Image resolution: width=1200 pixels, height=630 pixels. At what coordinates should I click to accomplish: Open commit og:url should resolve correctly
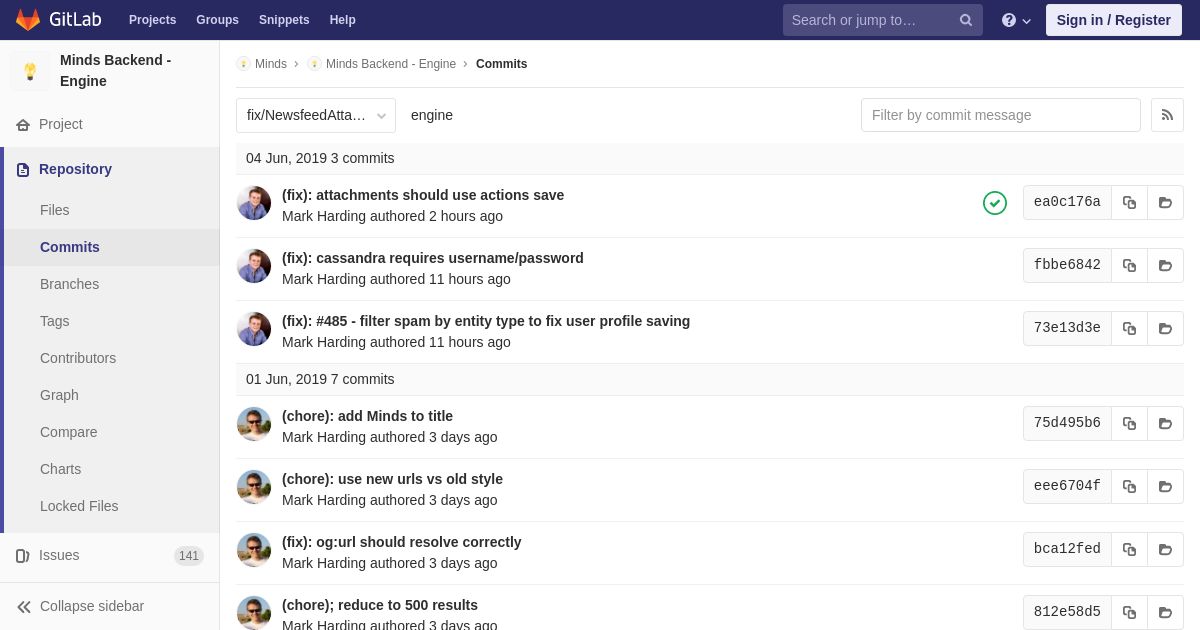pos(402,542)
